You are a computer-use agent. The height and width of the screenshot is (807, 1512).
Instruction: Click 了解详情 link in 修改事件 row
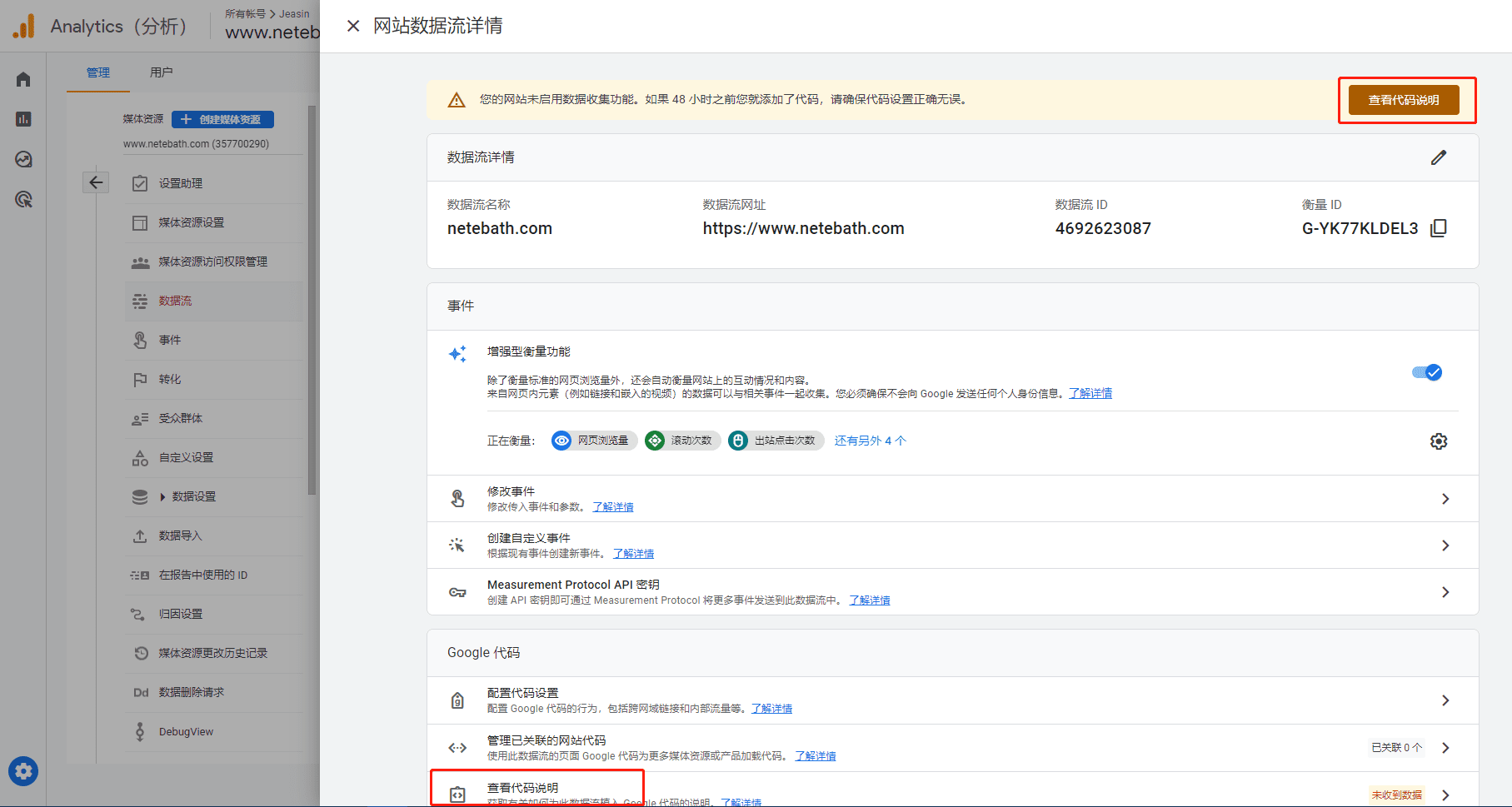(613, 507)
